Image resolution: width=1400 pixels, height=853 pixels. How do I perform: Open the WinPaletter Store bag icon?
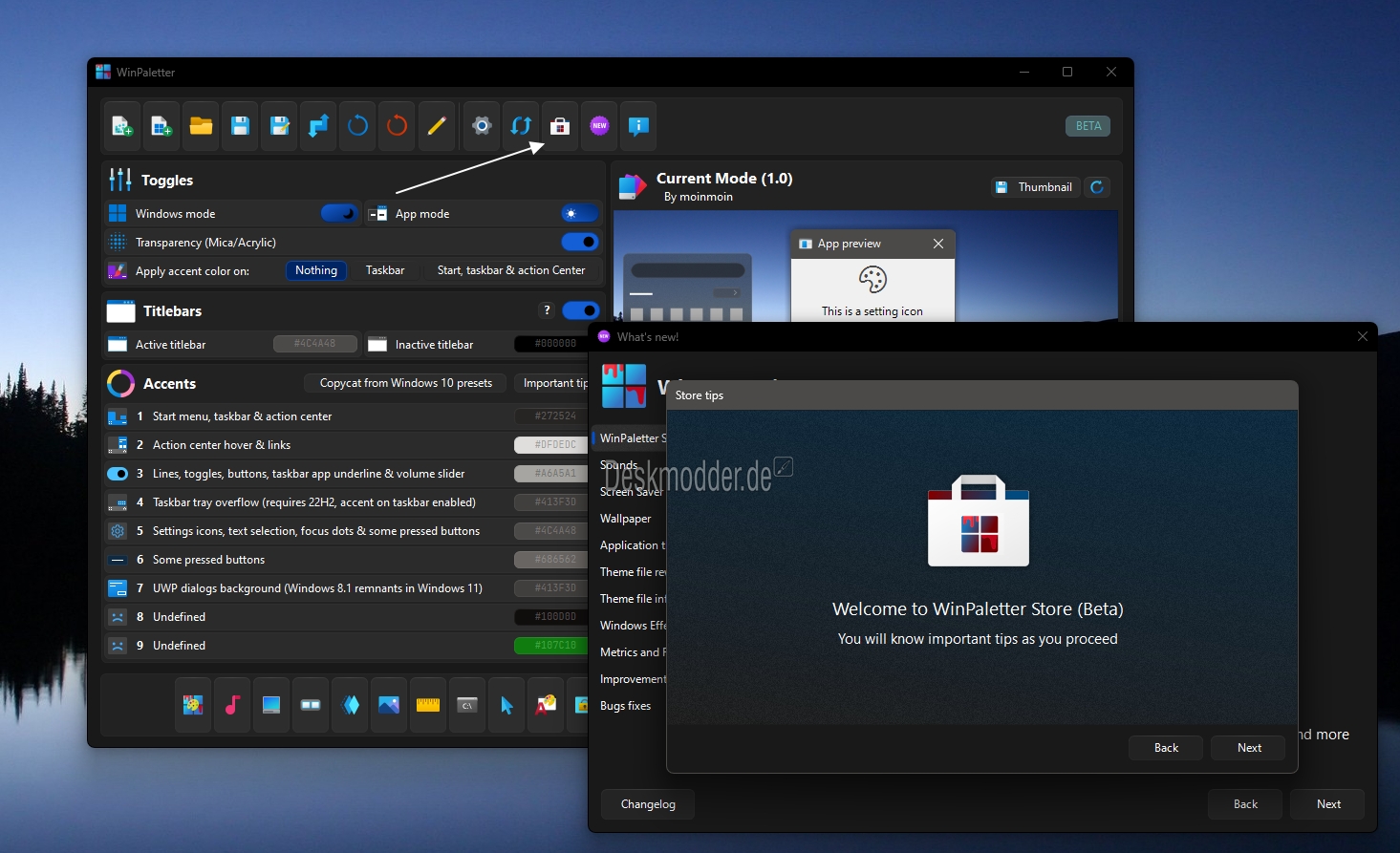coord(560,126)
